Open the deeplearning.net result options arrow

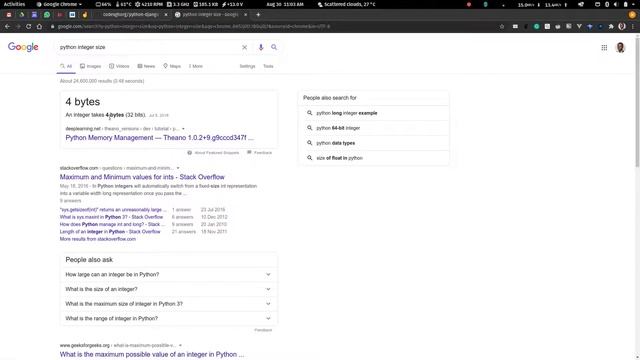tap(183, 129)
